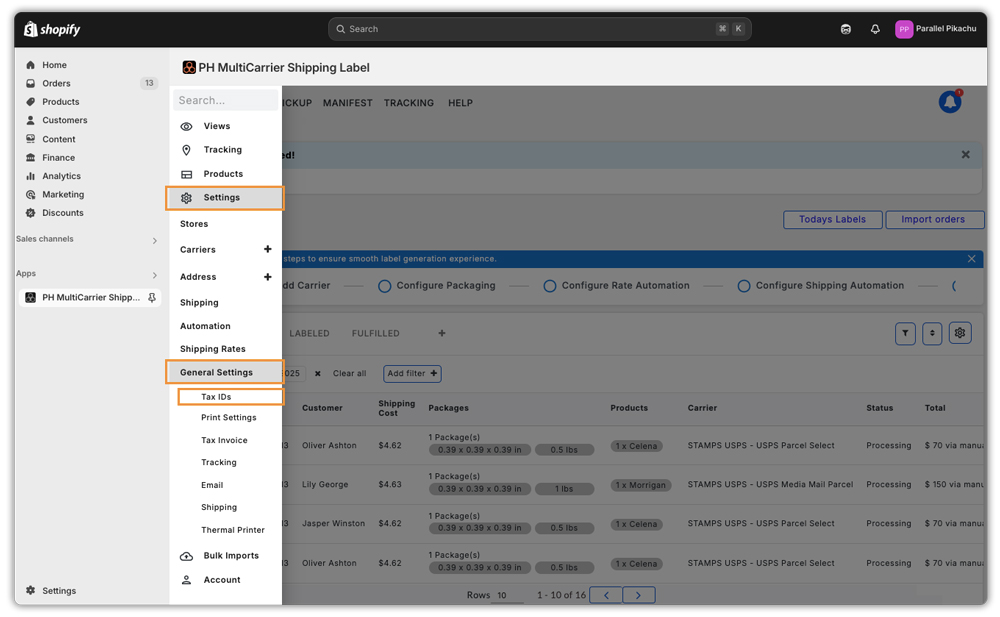
Task: Click the Content icon in sidebar
Action: 30,139
